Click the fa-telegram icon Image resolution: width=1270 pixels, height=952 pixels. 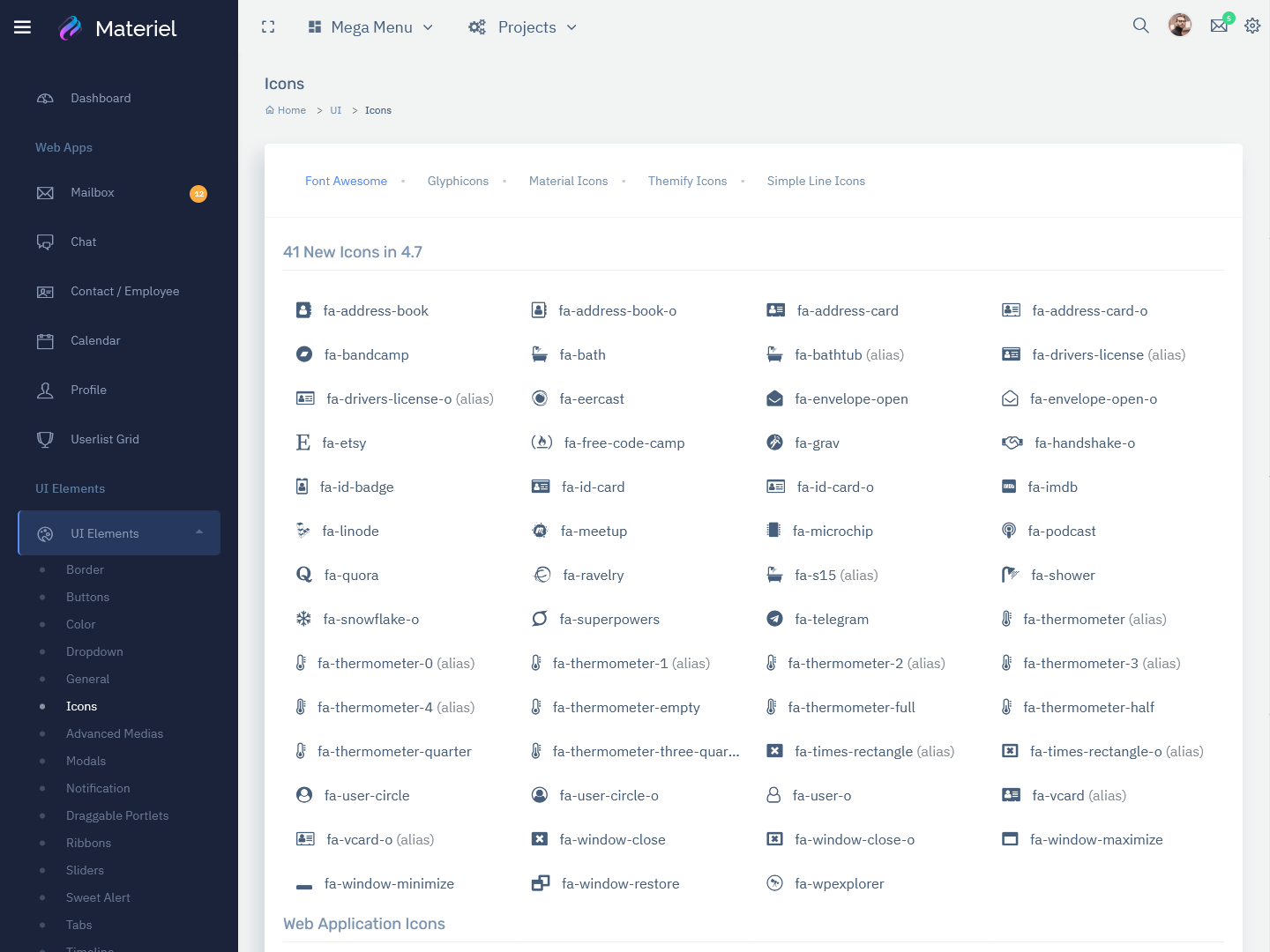click(774, 619)
